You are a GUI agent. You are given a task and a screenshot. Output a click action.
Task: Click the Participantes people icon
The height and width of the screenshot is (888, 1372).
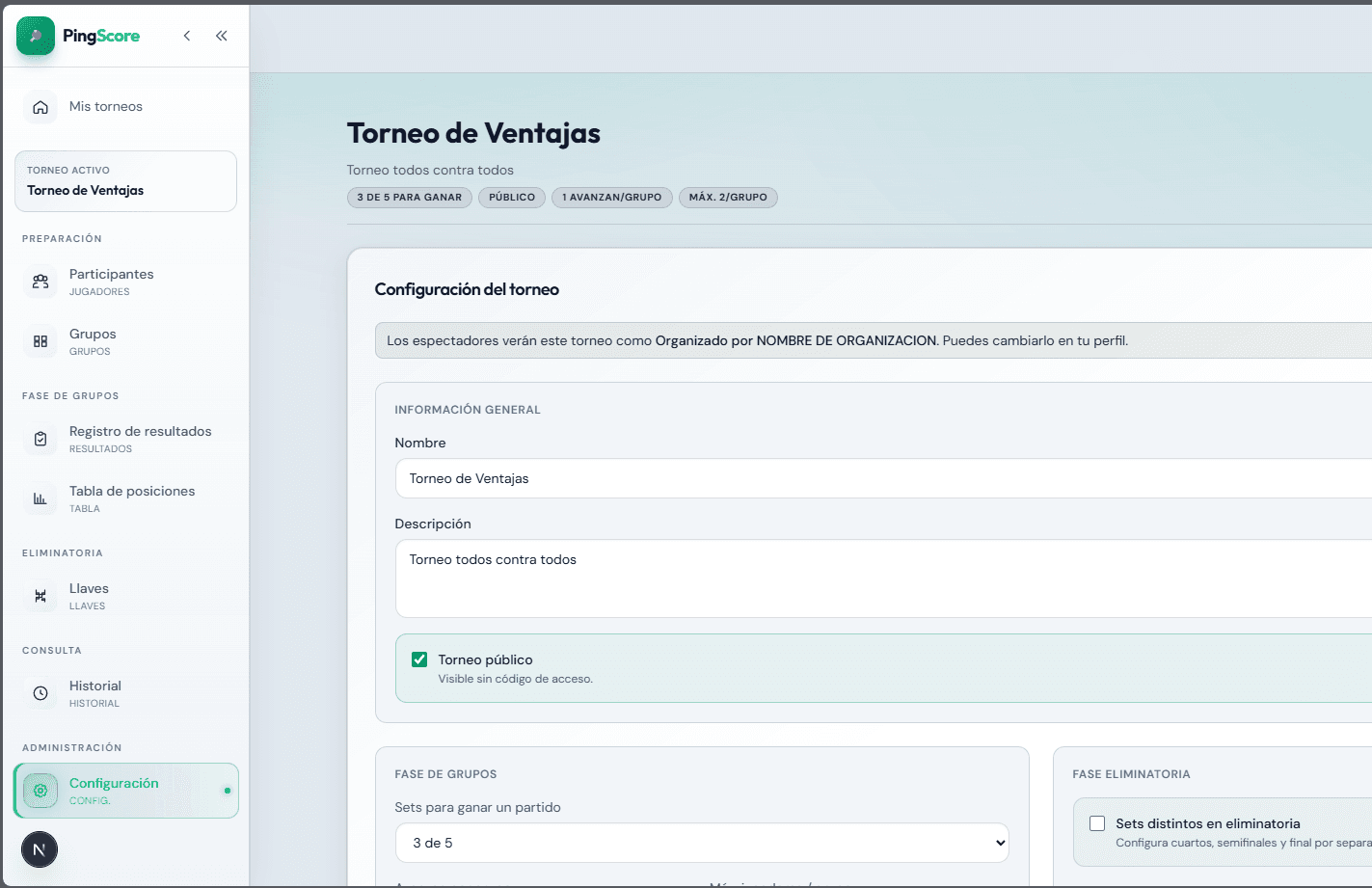pyautogui.click(x=40, y=282)
